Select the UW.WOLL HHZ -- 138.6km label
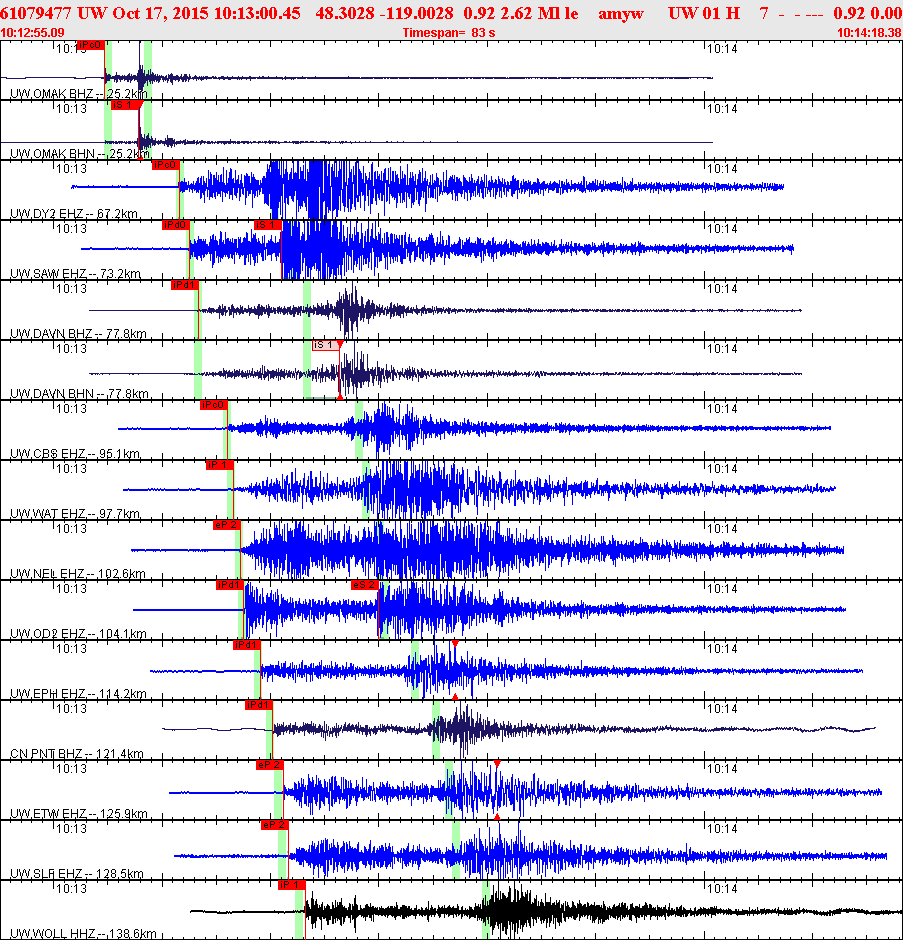The width and height of the screenshot is (903, 940). [x=83, y=933]
